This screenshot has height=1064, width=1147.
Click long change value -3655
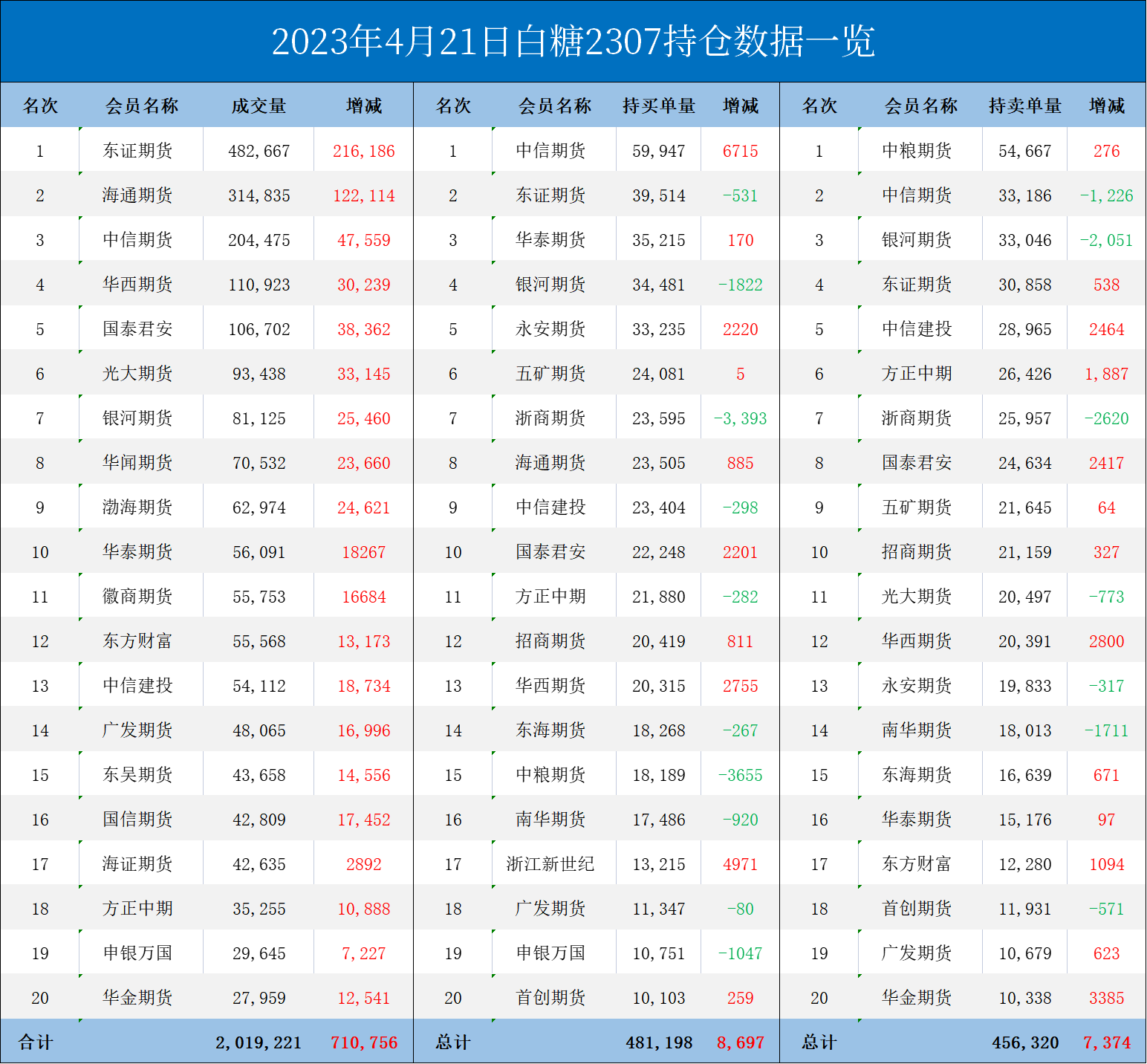tap(741, 775)
